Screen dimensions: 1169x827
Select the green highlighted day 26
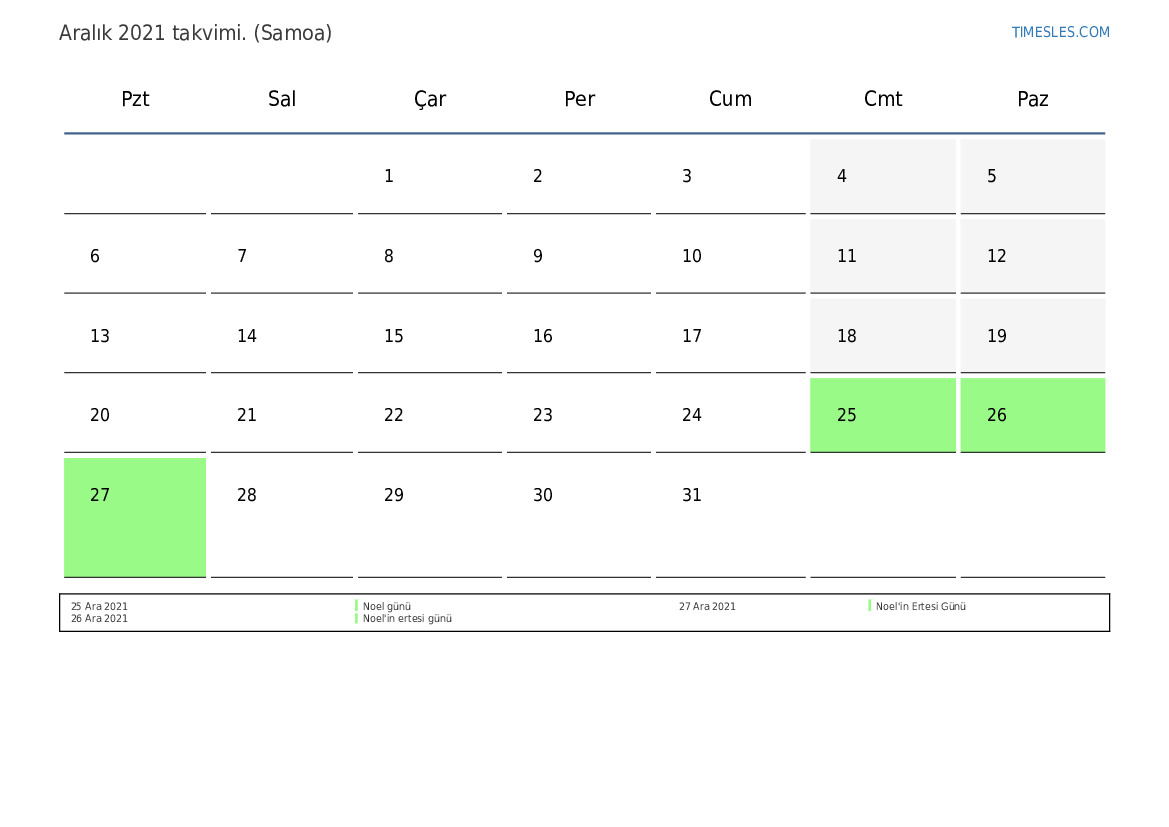pos(1032,415)
